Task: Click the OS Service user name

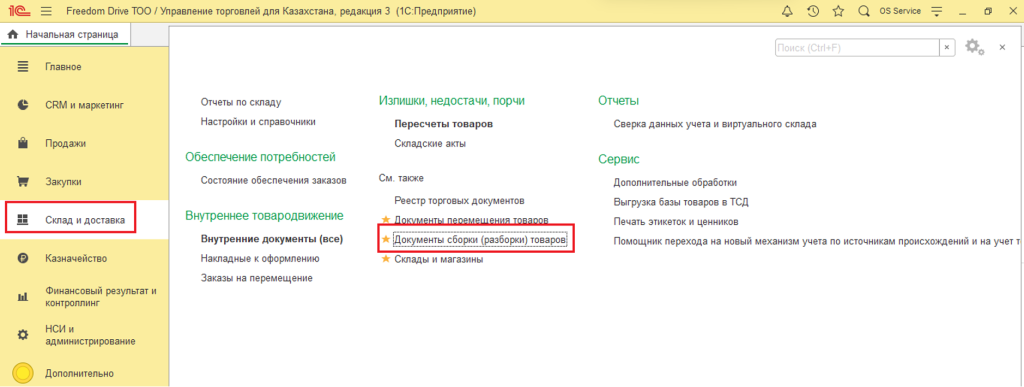Action: pyautogui.click(x=900, y=11)
